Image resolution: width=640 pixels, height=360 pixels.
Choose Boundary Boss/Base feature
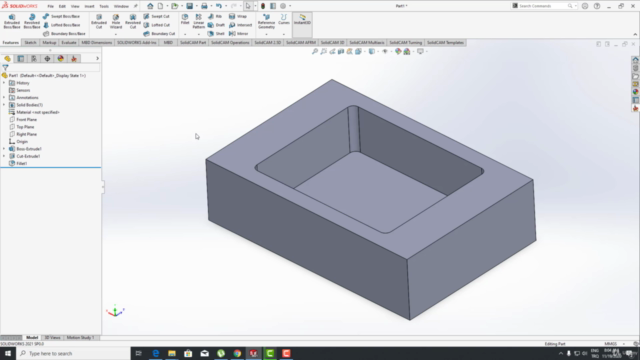point(64,34)
